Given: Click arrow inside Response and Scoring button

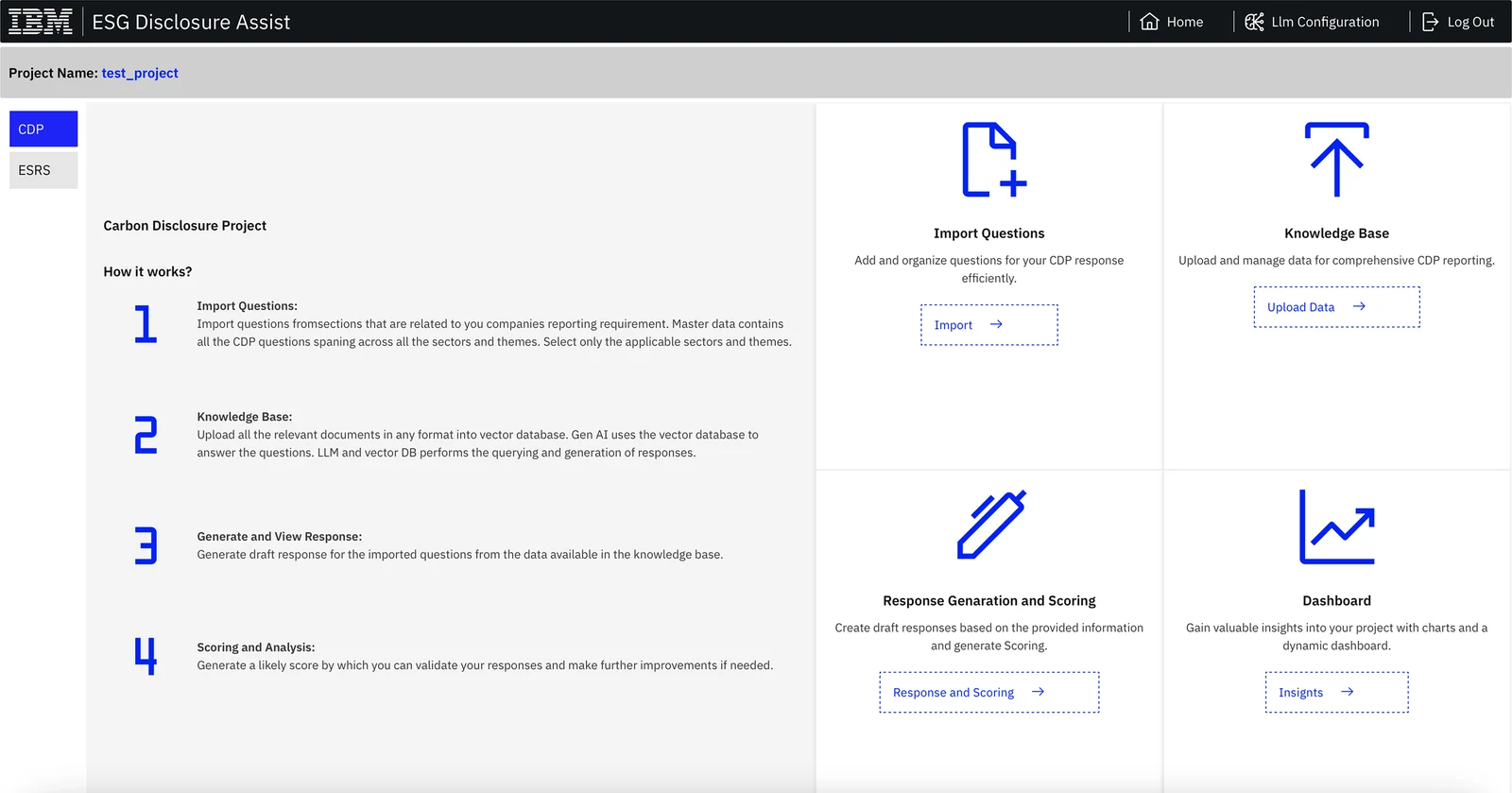Looking at the screenshot, I should (1038, 692).
